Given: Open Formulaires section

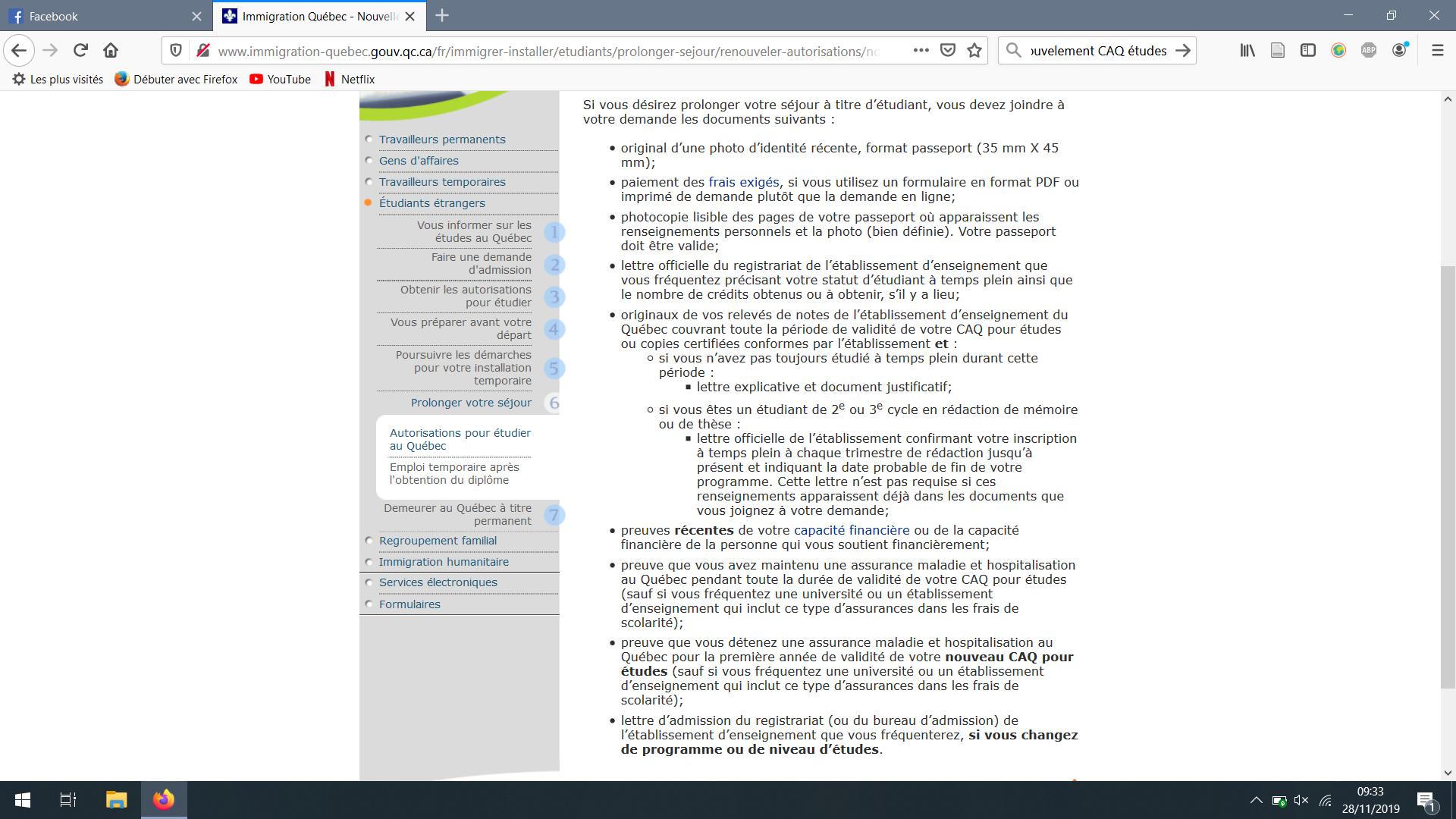Looking at the screenshot, I should (x=409, y=604).
